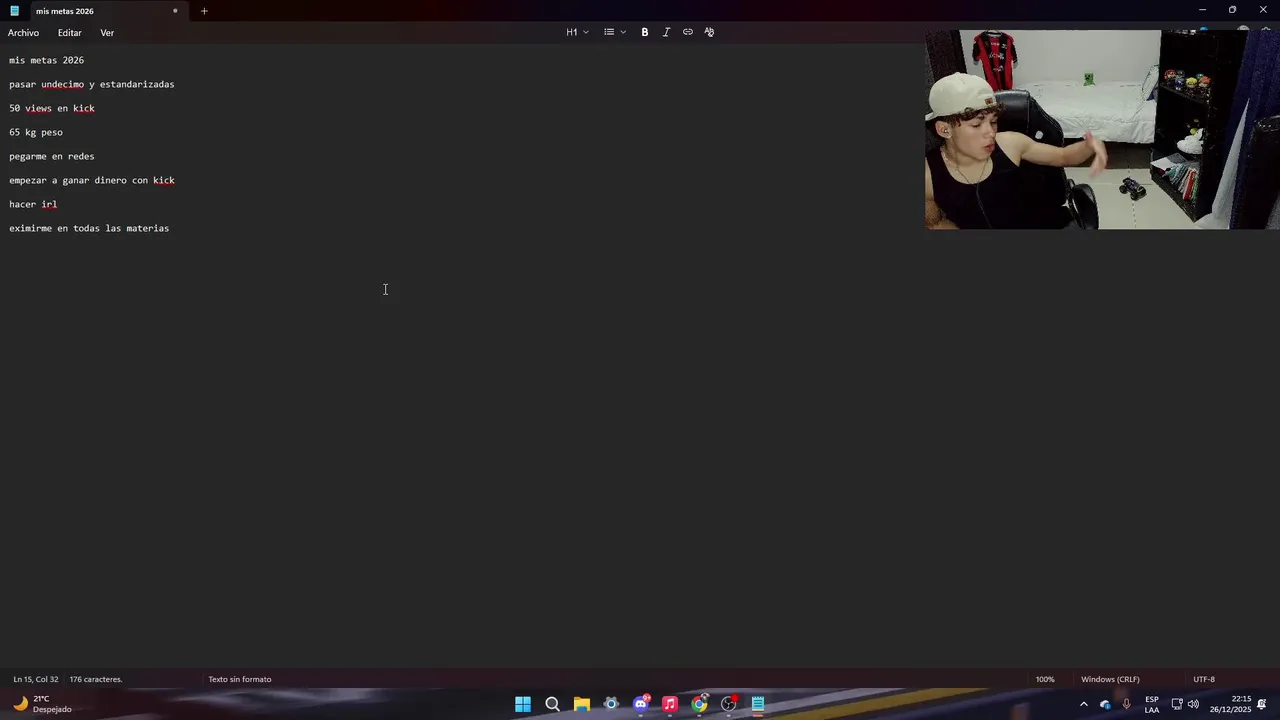This screenshot has width=1280, height=720.
Task: Click the Notepad icon in the taskbar
Action: point(758,704)
